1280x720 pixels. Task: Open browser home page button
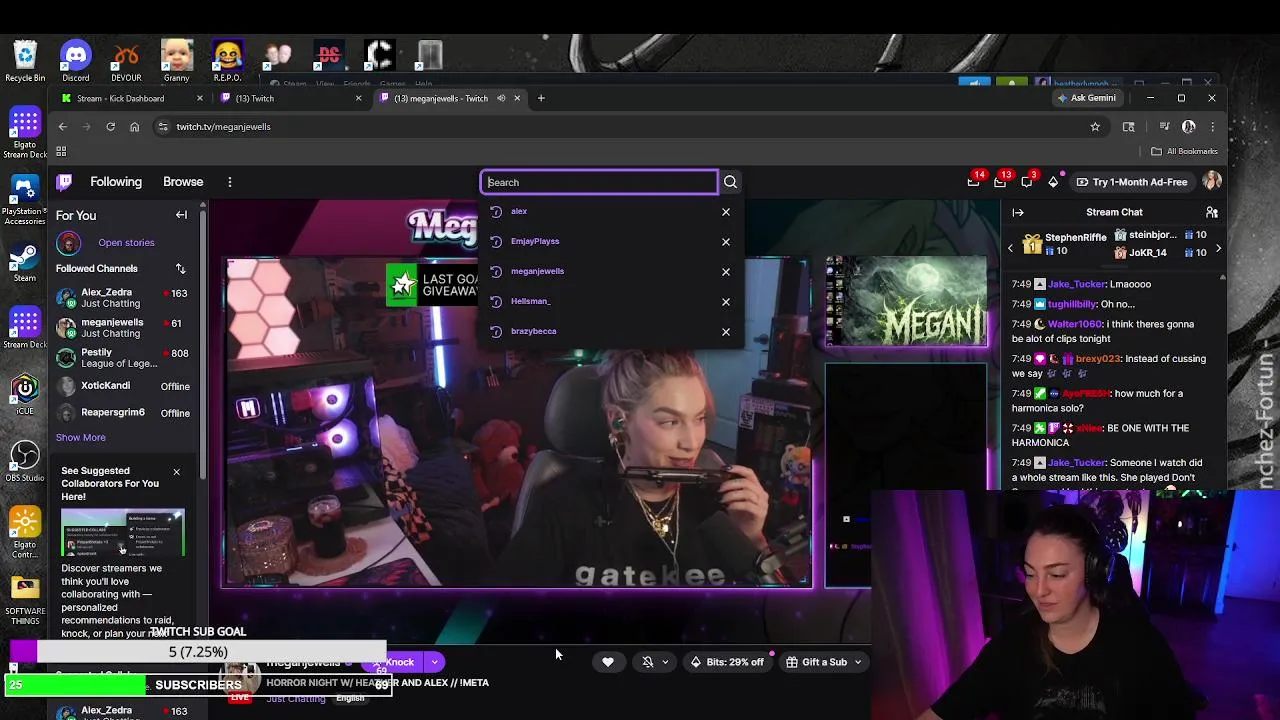134,127
